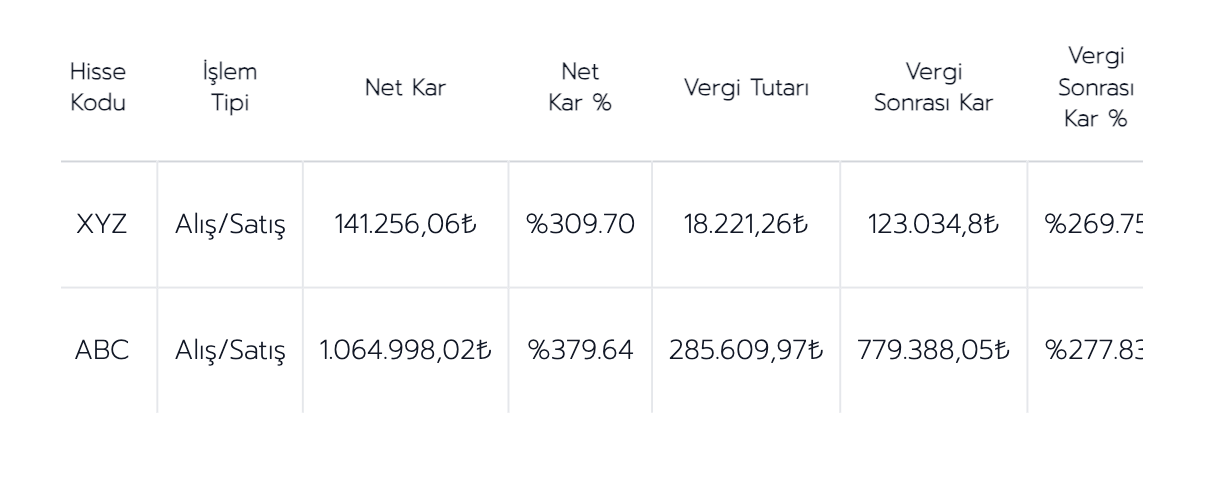Select the 1.064.998,02₺ net profit cell
The width and height of the screenshot is (1210, 498).
[x=405, y=350]
